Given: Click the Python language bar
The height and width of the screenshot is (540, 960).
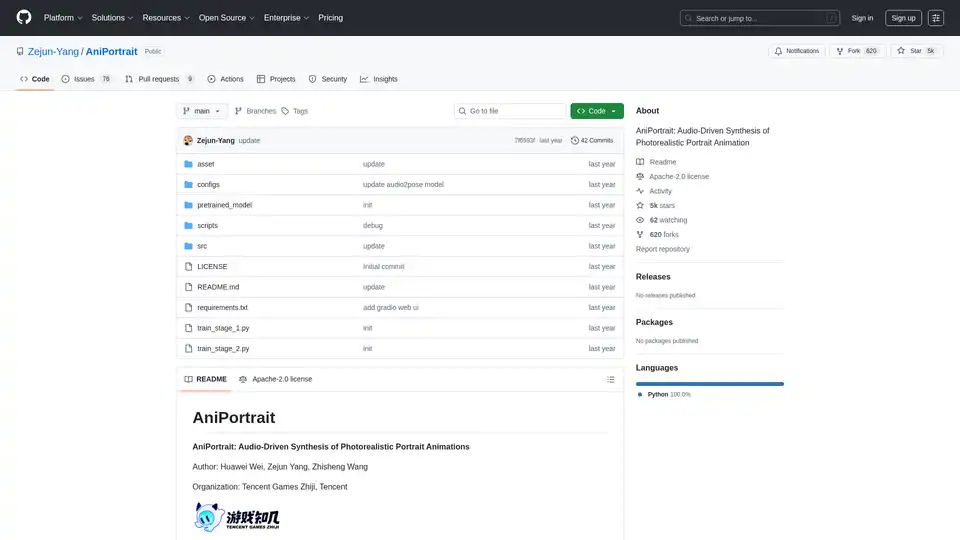Looking at the screenshot, I should 710,384.
